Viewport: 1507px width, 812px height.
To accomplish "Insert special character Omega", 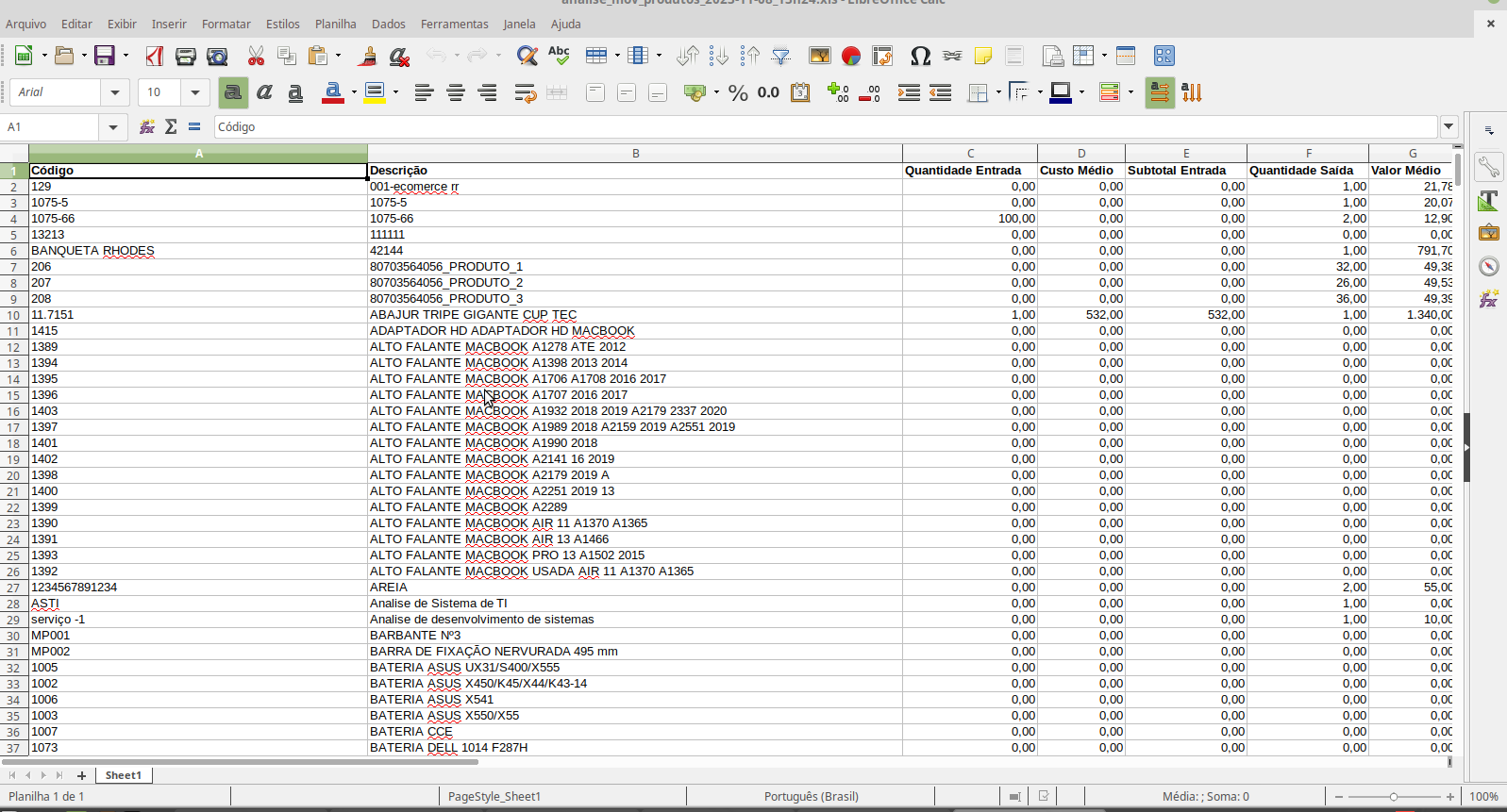I will (921, 56).
